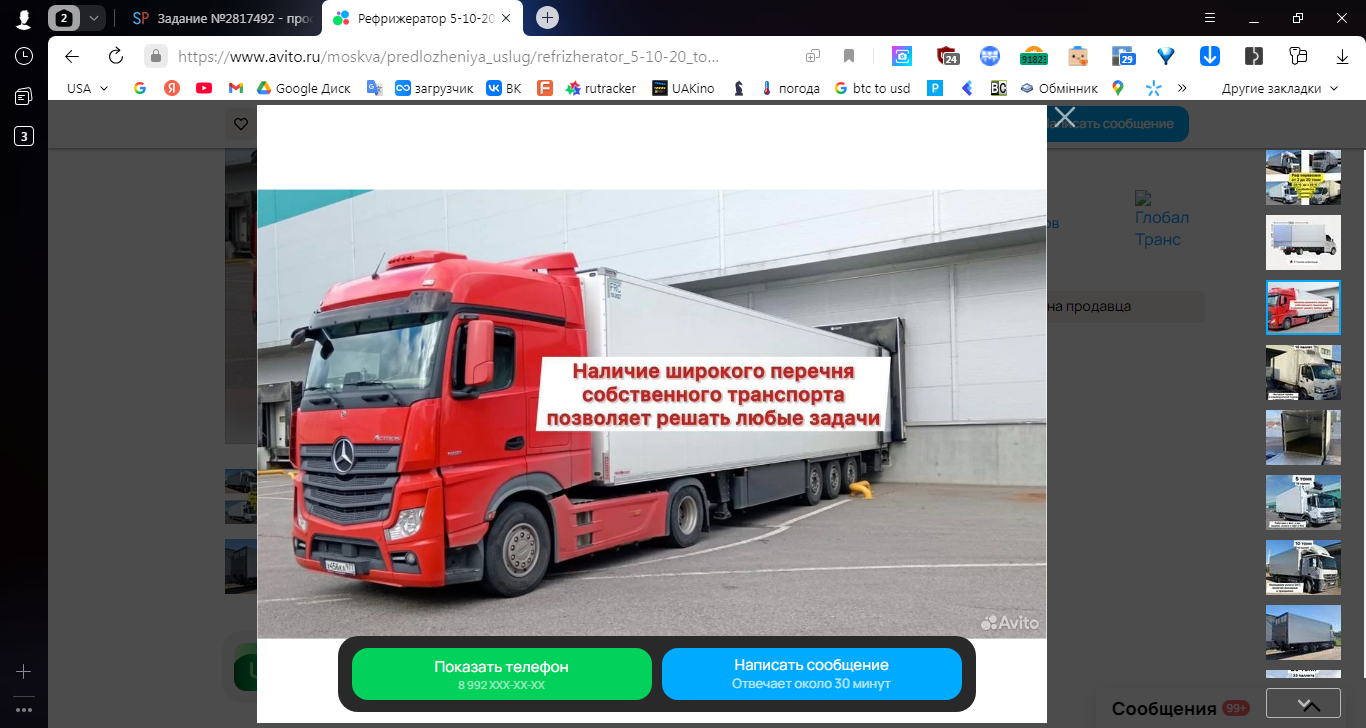The width and height of the screenshot is (1366, 728).
Task: Open the Google Maps bookmark icon
Action: [x=1118, y=88]
